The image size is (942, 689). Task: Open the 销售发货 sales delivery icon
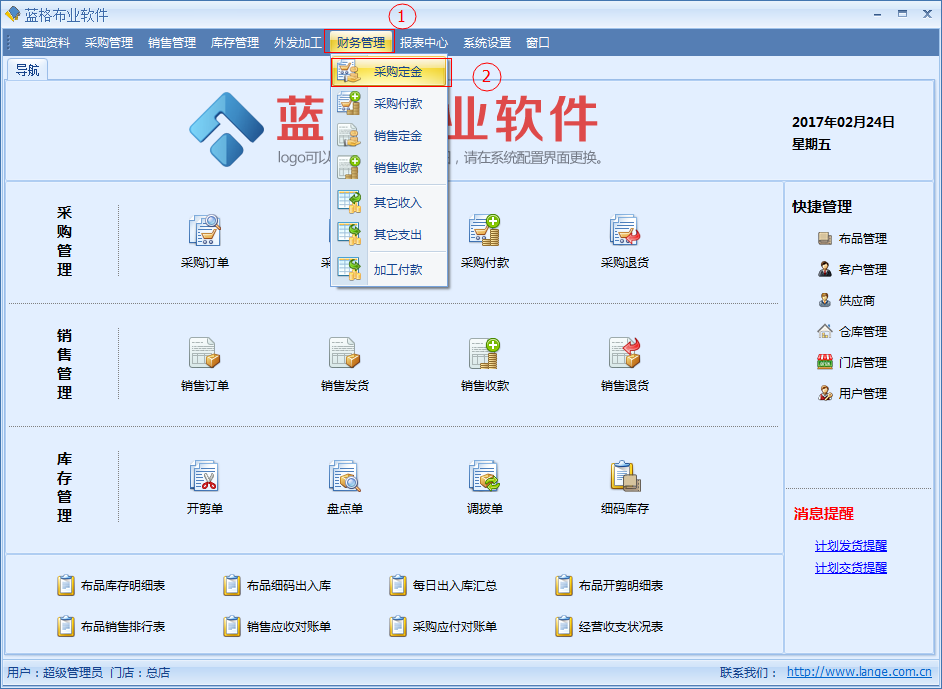click(x=345, y=354)
